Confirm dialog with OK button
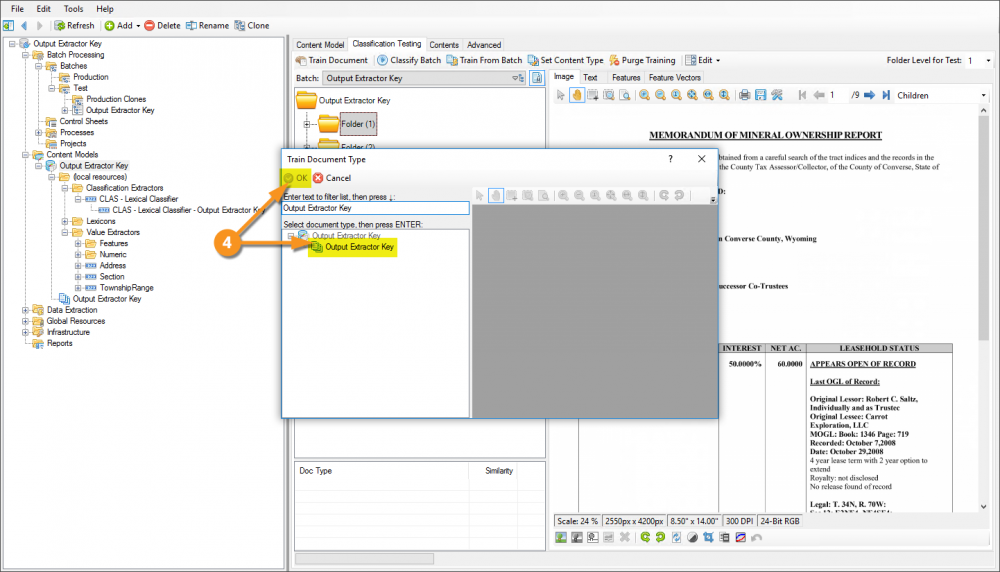This screenshot has height=572, width=1000. tap(296, 178)
